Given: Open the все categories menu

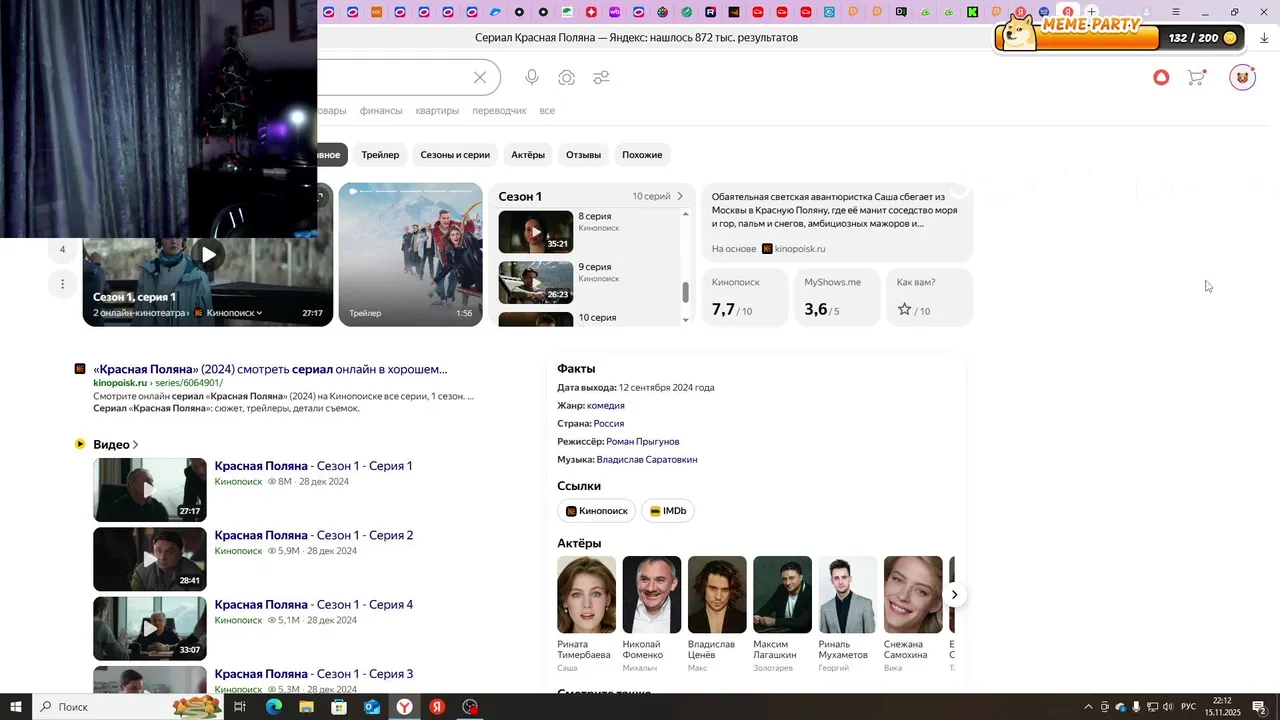Looking at the screenshot, I should 547,111.
